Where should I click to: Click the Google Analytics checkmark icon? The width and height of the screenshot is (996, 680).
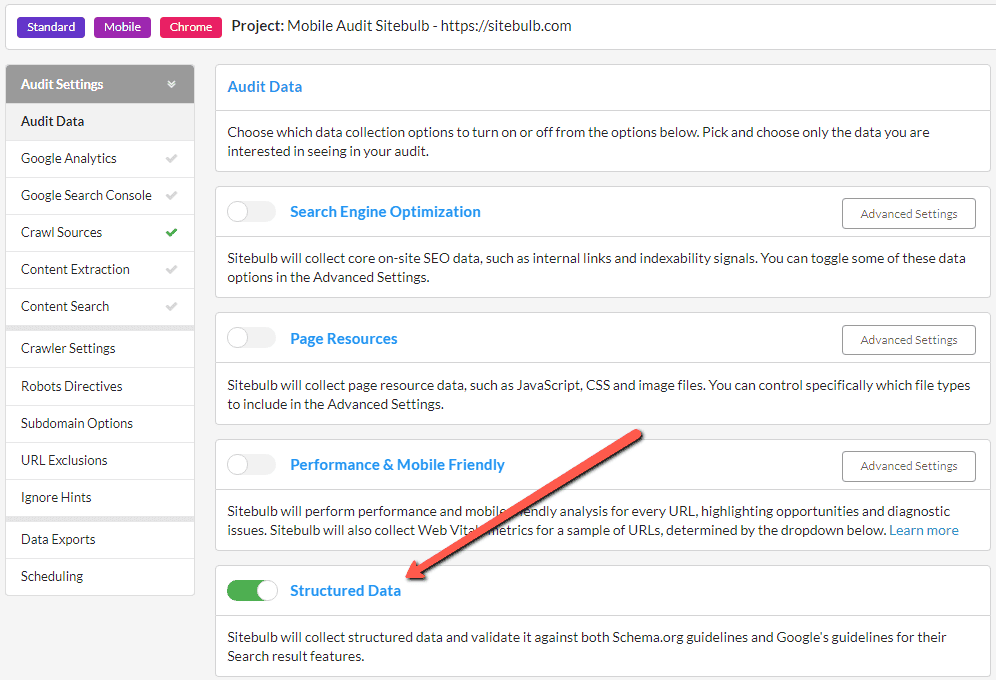(172, 159)
